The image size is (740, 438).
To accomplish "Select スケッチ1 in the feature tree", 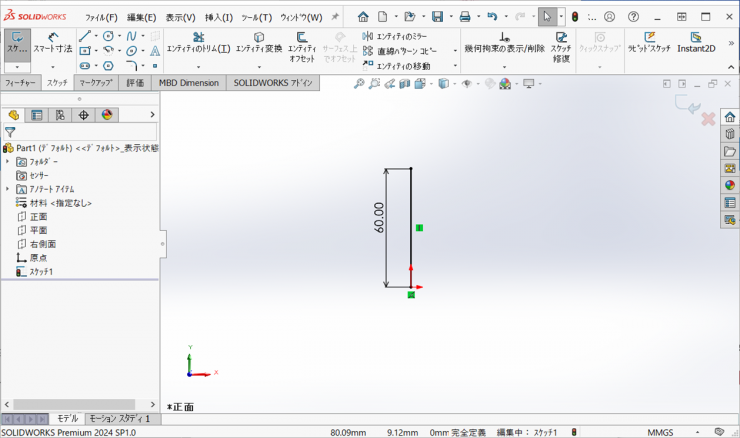I will [41, 271].
